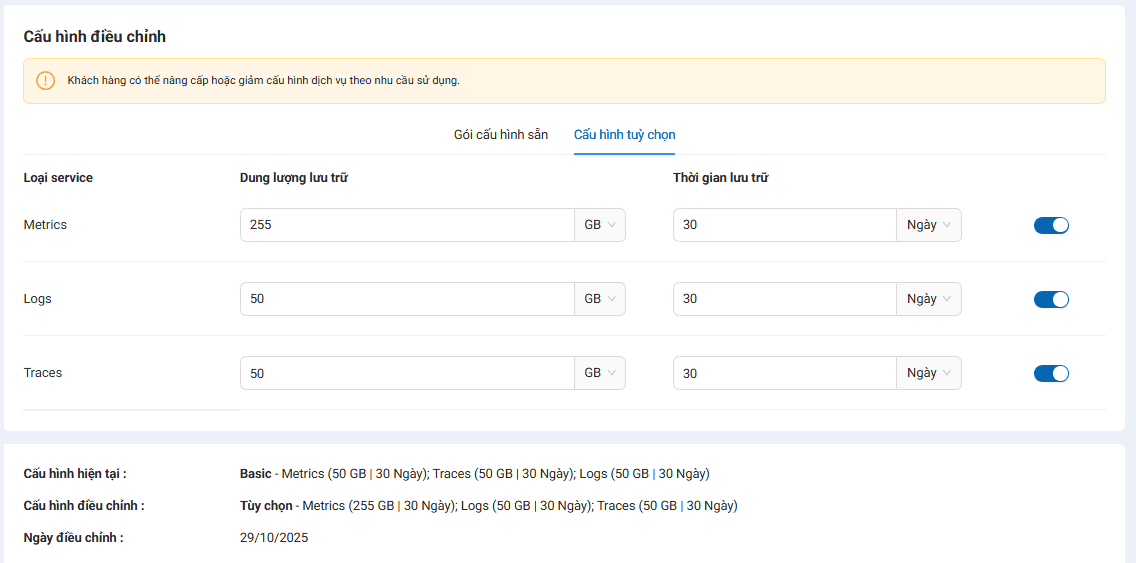1136x563 pixels.
Task: Expand the Logs retention Ngày unit dropdown
Action: 928,299
